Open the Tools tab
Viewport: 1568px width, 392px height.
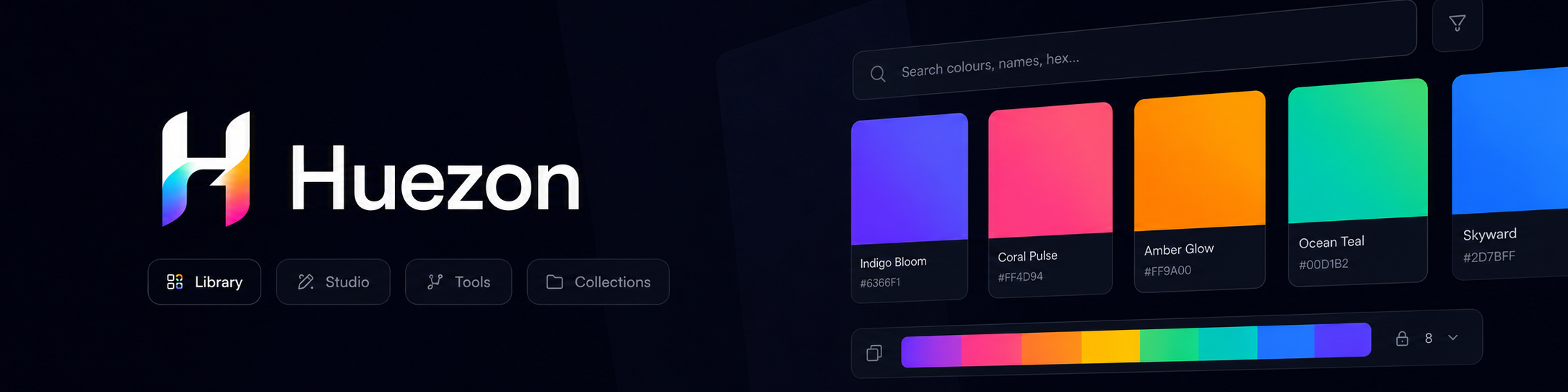pos(458,282)
